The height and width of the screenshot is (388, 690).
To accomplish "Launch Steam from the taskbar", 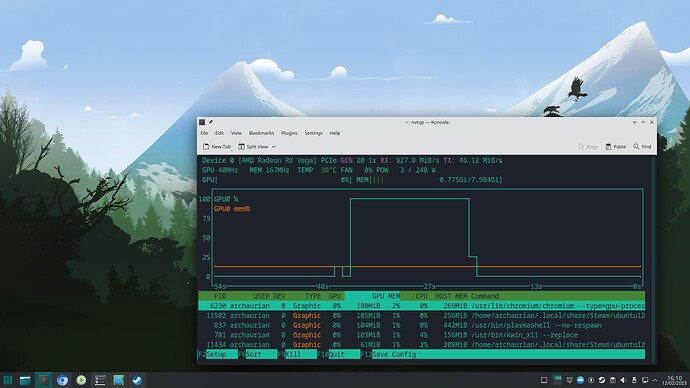I will click(x=137, y=380).
